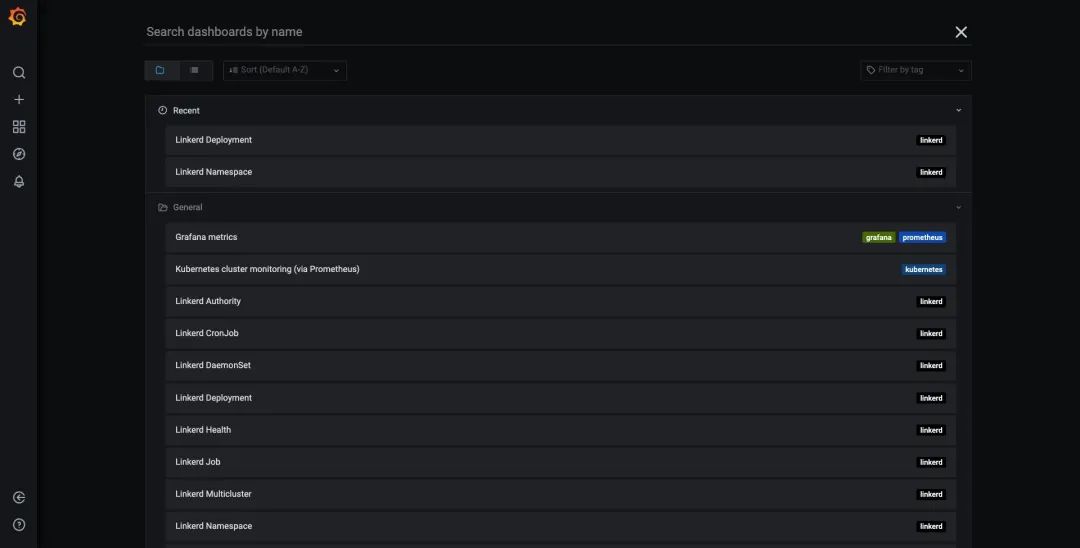Click linkerd tag on Linkerd DaemonSet row
The image size is (1080, 548).
931,366
